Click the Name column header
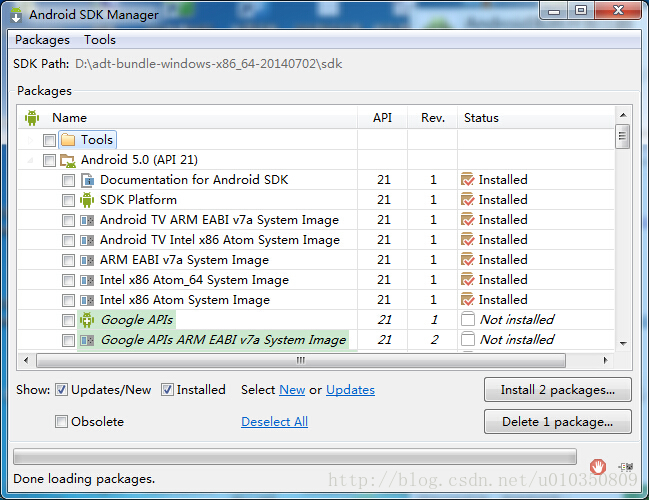This screenshot has width=649, height=500. point(187,118)
